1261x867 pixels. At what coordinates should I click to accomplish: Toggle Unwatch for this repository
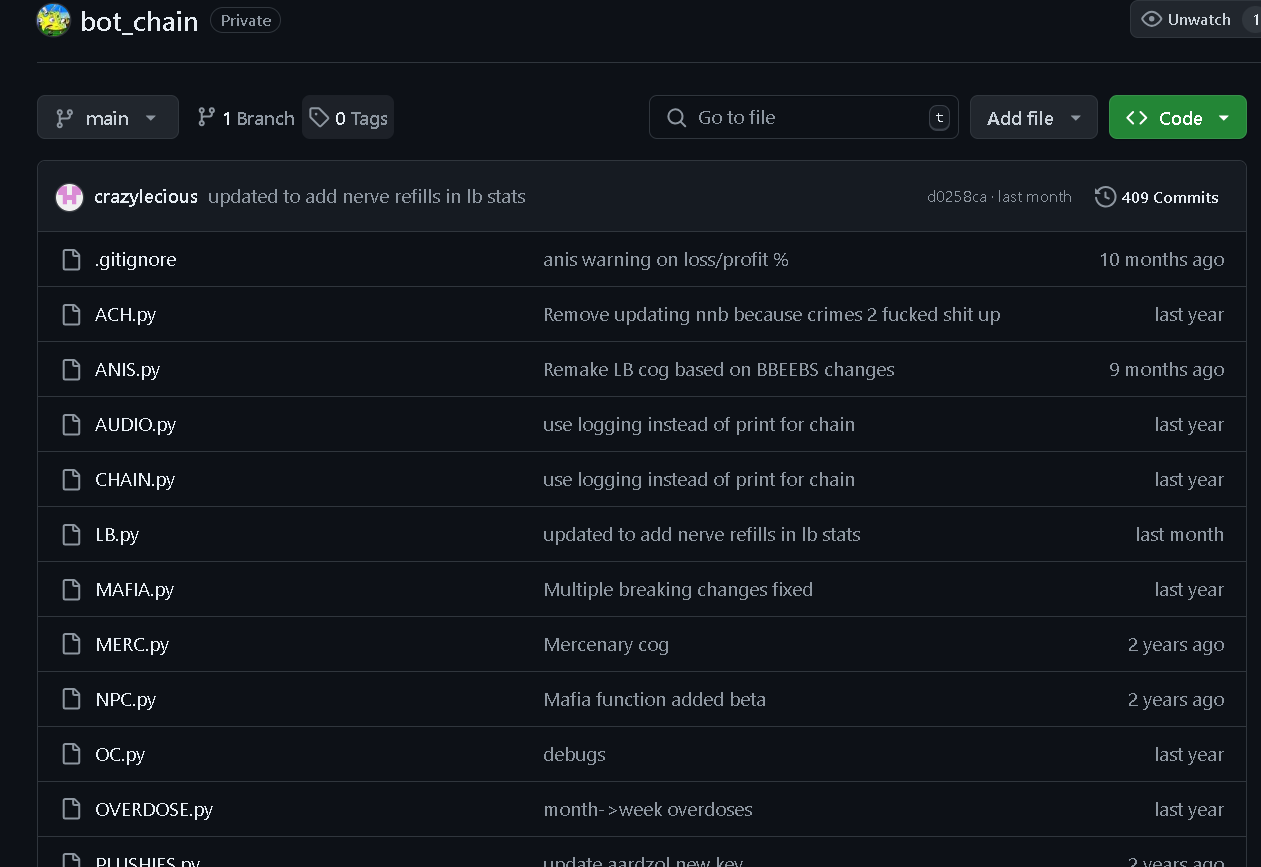(x=1186, y=19)
